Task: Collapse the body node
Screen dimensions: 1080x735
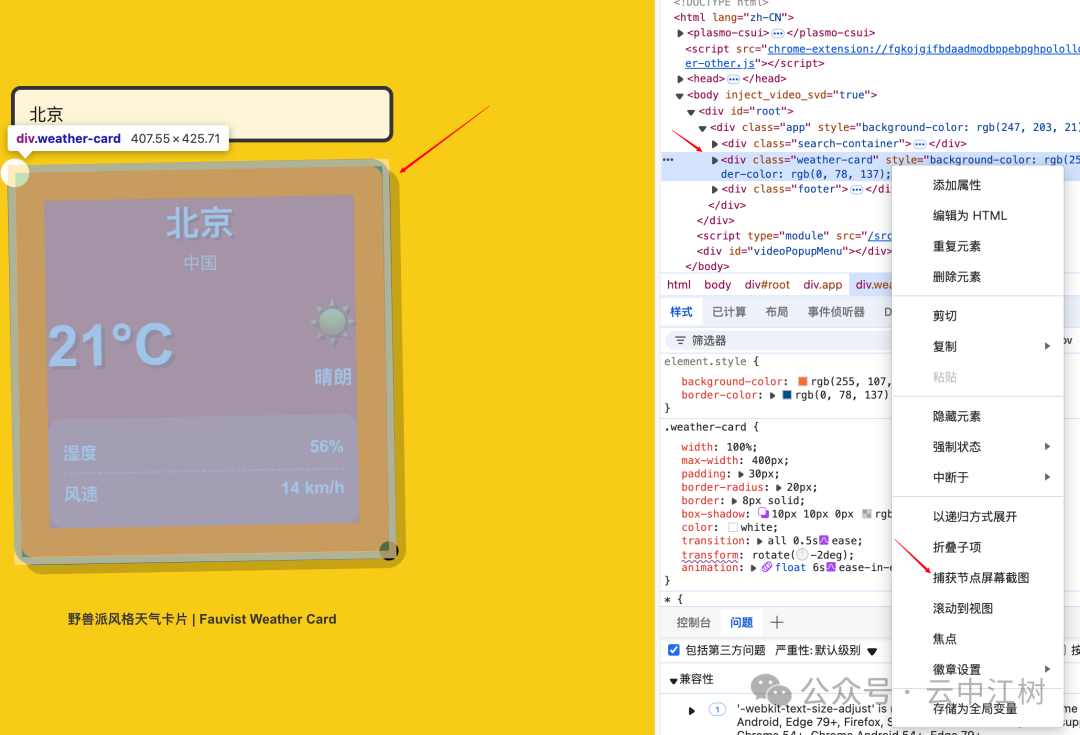Action: coord(680,96)
